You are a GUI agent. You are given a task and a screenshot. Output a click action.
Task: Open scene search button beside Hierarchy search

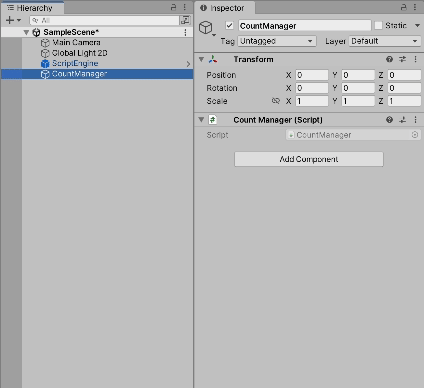185,20
